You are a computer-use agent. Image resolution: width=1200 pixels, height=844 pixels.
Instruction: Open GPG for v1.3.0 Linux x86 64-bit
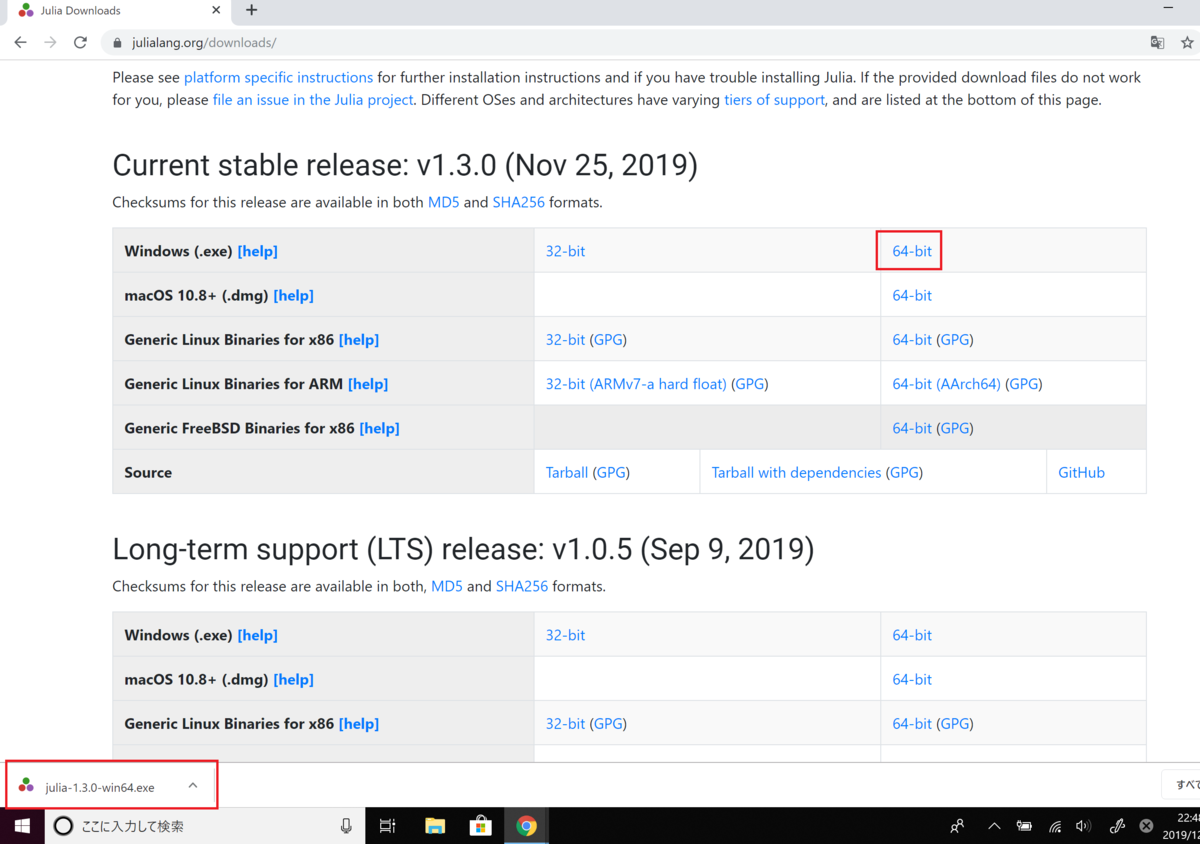click(x=956, y=339)
